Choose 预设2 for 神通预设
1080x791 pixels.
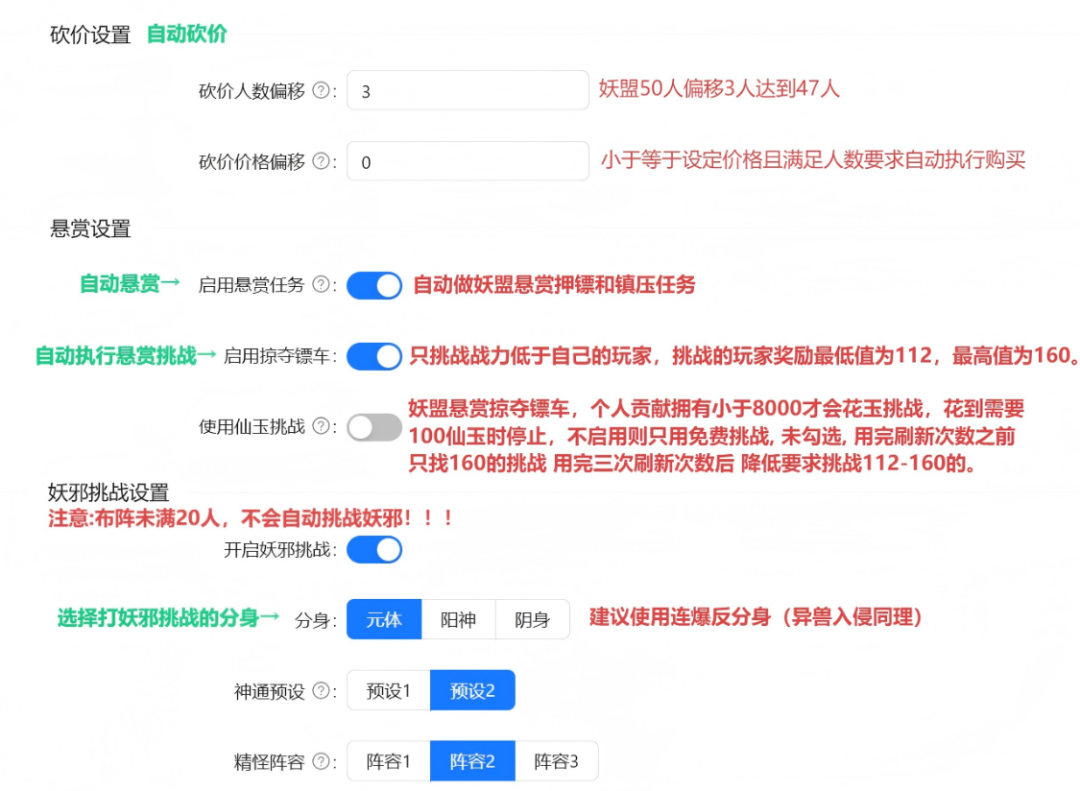click(472, 691)
